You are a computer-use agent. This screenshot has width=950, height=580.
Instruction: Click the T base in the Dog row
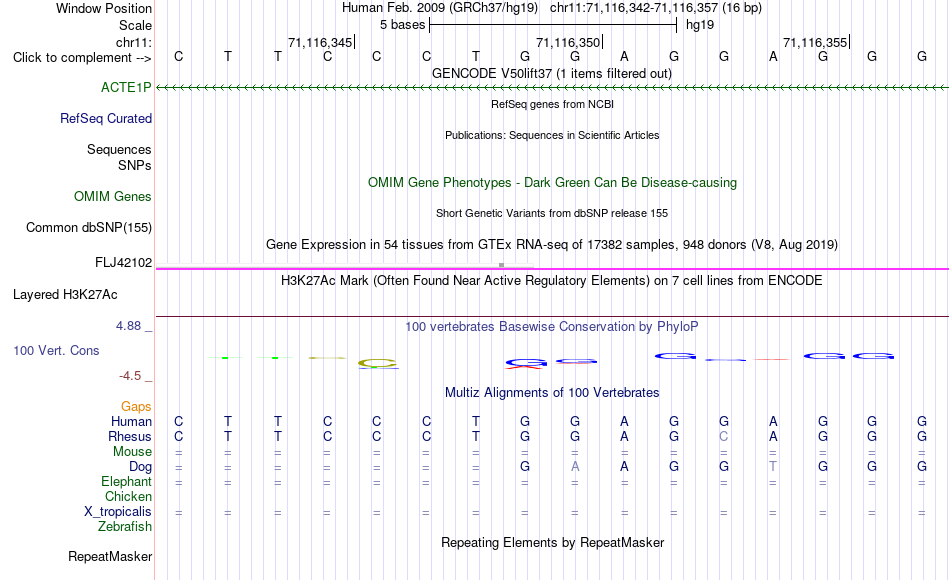click(x=772, y=467)
